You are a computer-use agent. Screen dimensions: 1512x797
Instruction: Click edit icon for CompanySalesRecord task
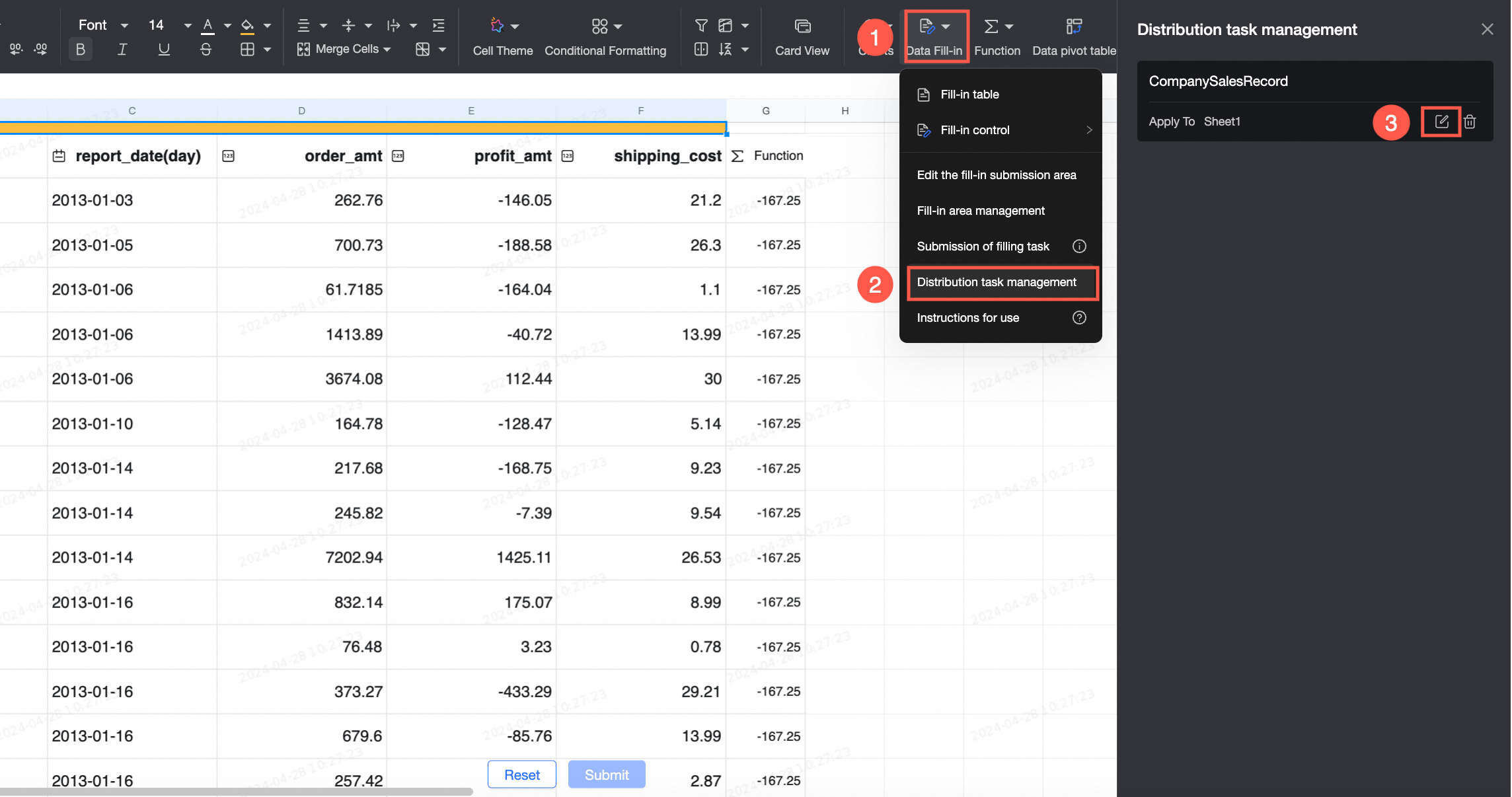(1441, 122)
